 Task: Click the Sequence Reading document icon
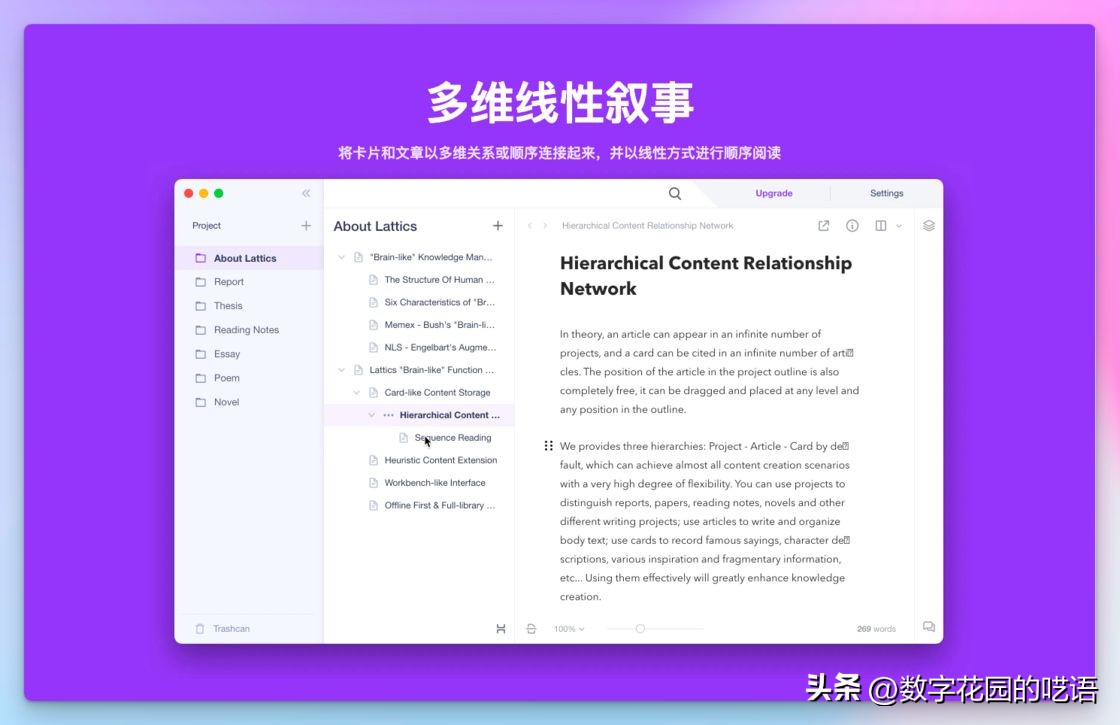pos(404,438)
